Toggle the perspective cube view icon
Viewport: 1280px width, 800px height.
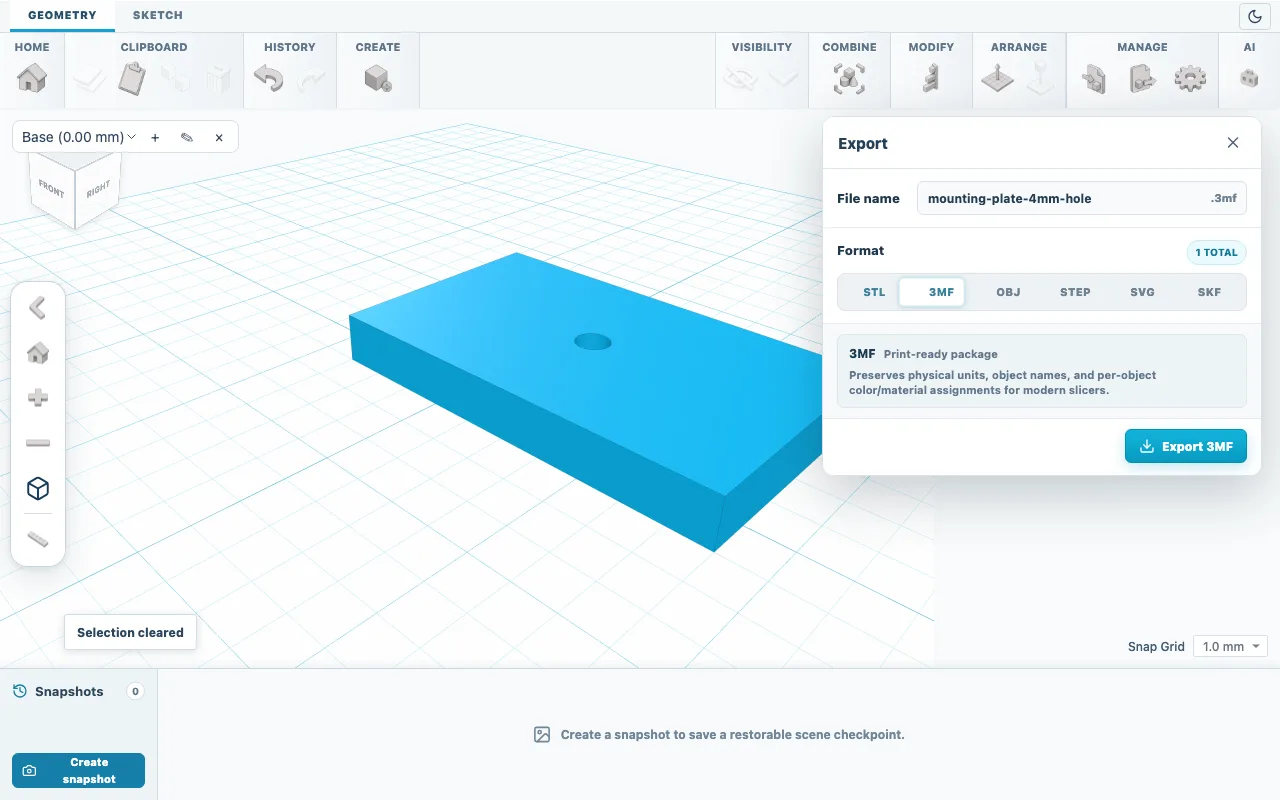(x=38, y=488)
